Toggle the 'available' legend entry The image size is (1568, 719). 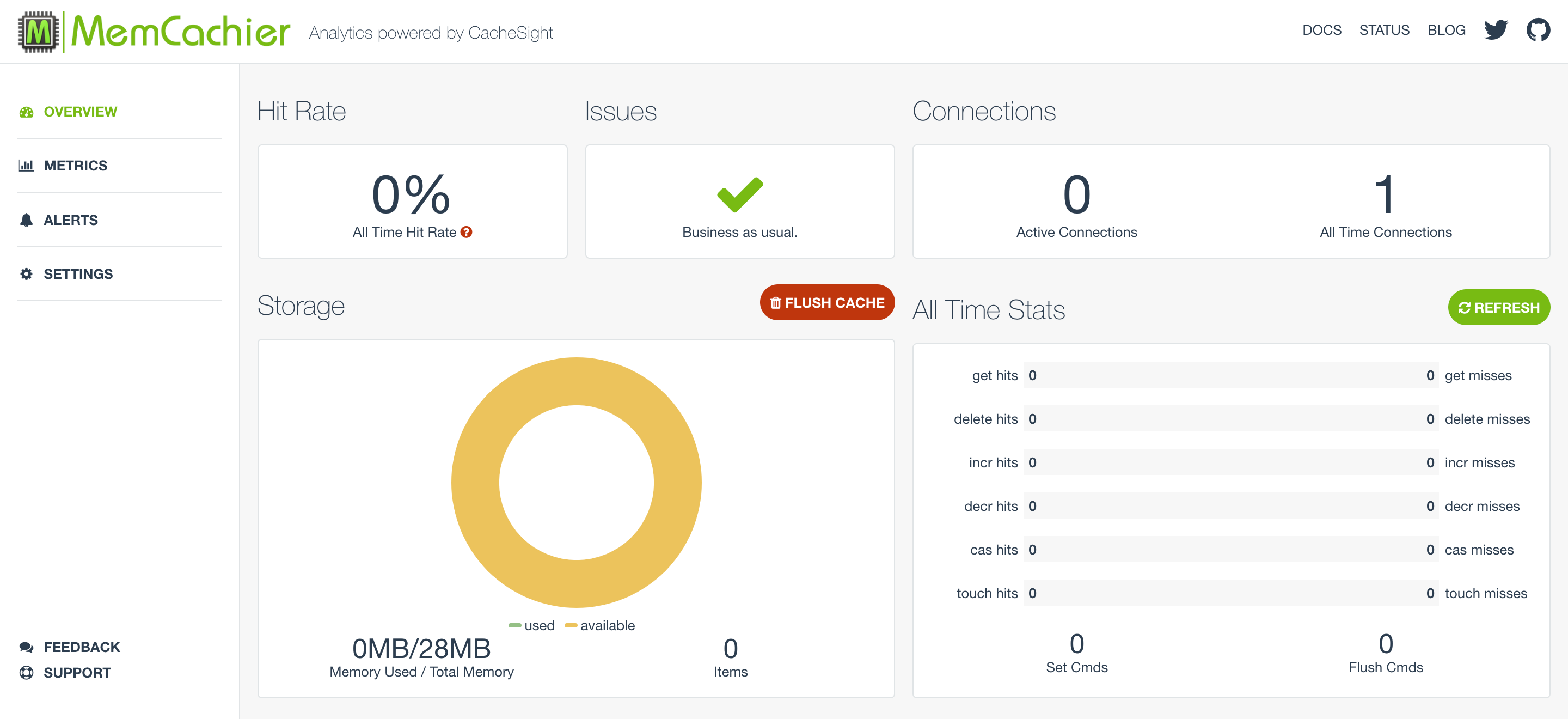[599, 625]
